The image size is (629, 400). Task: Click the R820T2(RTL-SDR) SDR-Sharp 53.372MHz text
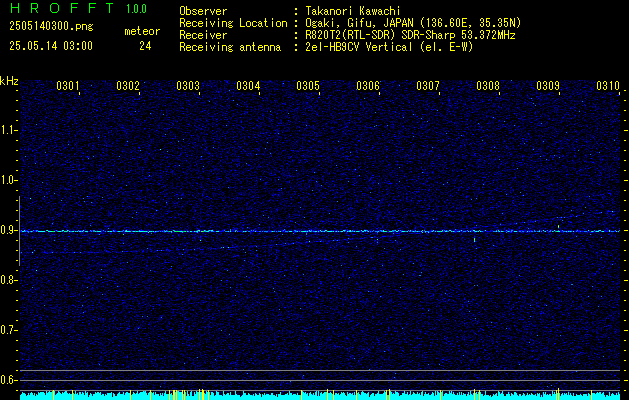point(411,35)
